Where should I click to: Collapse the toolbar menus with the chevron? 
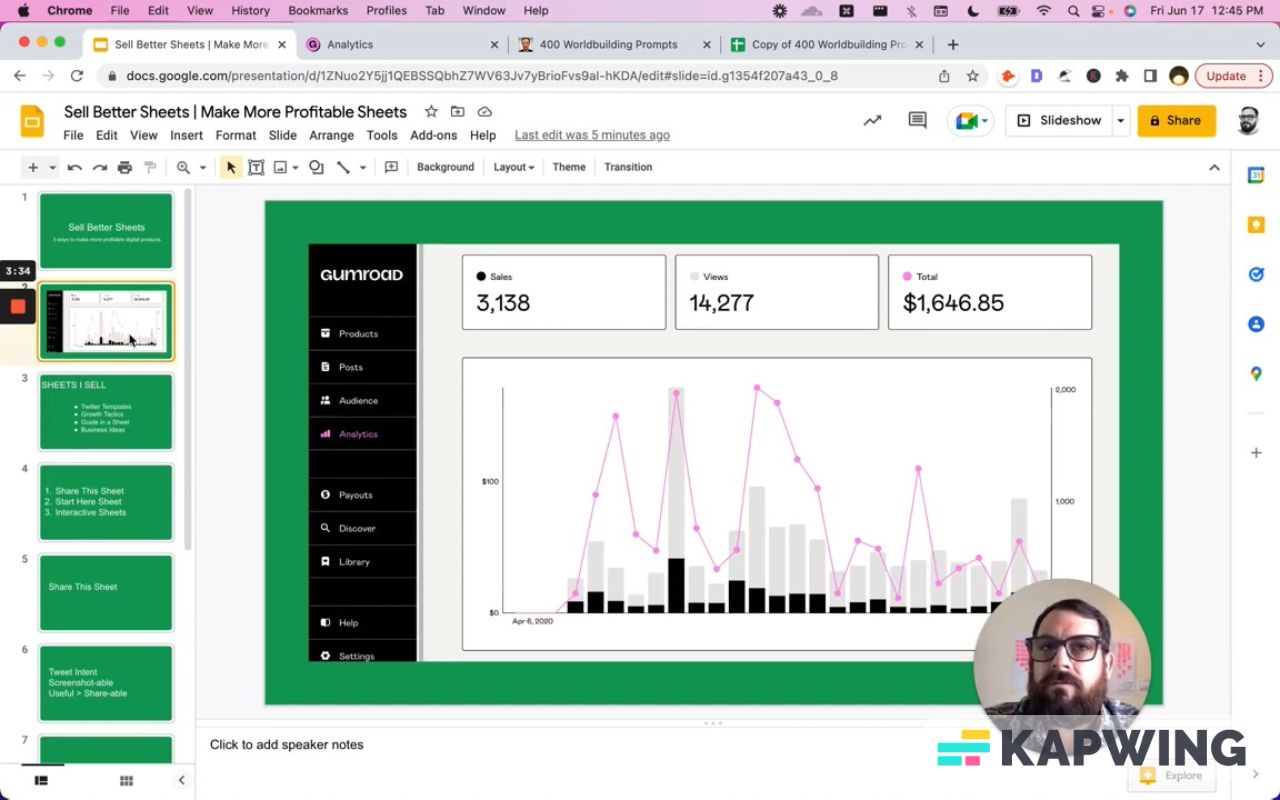1214,167
